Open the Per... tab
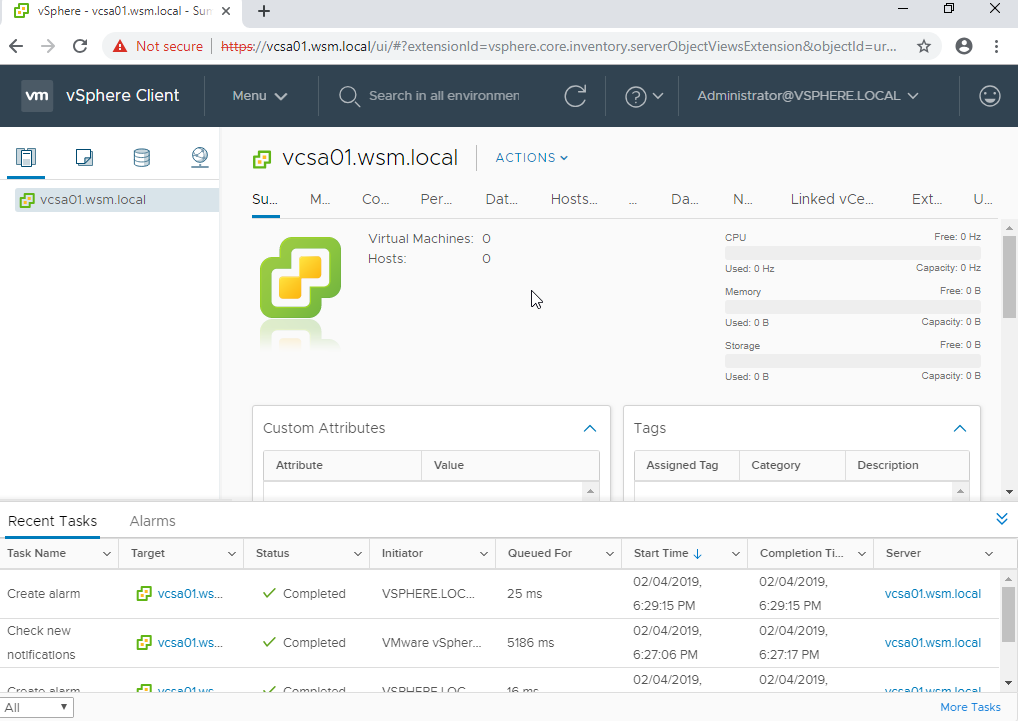The image size is (1018, 721). coord(436,199)
